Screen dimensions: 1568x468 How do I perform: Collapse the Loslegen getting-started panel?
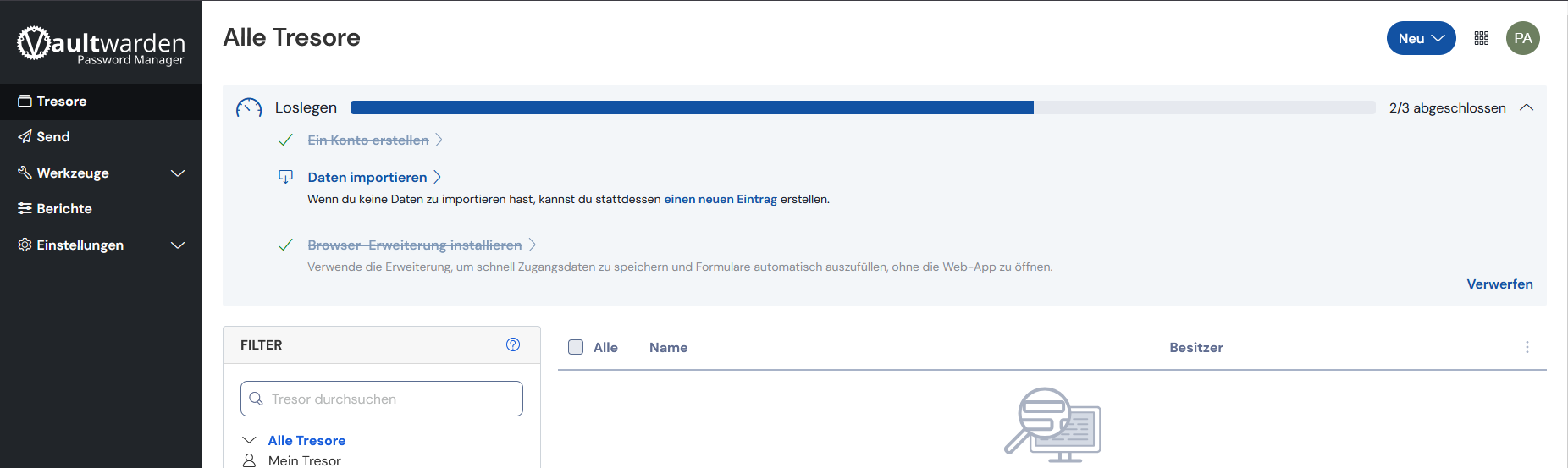click(1527, 107)
